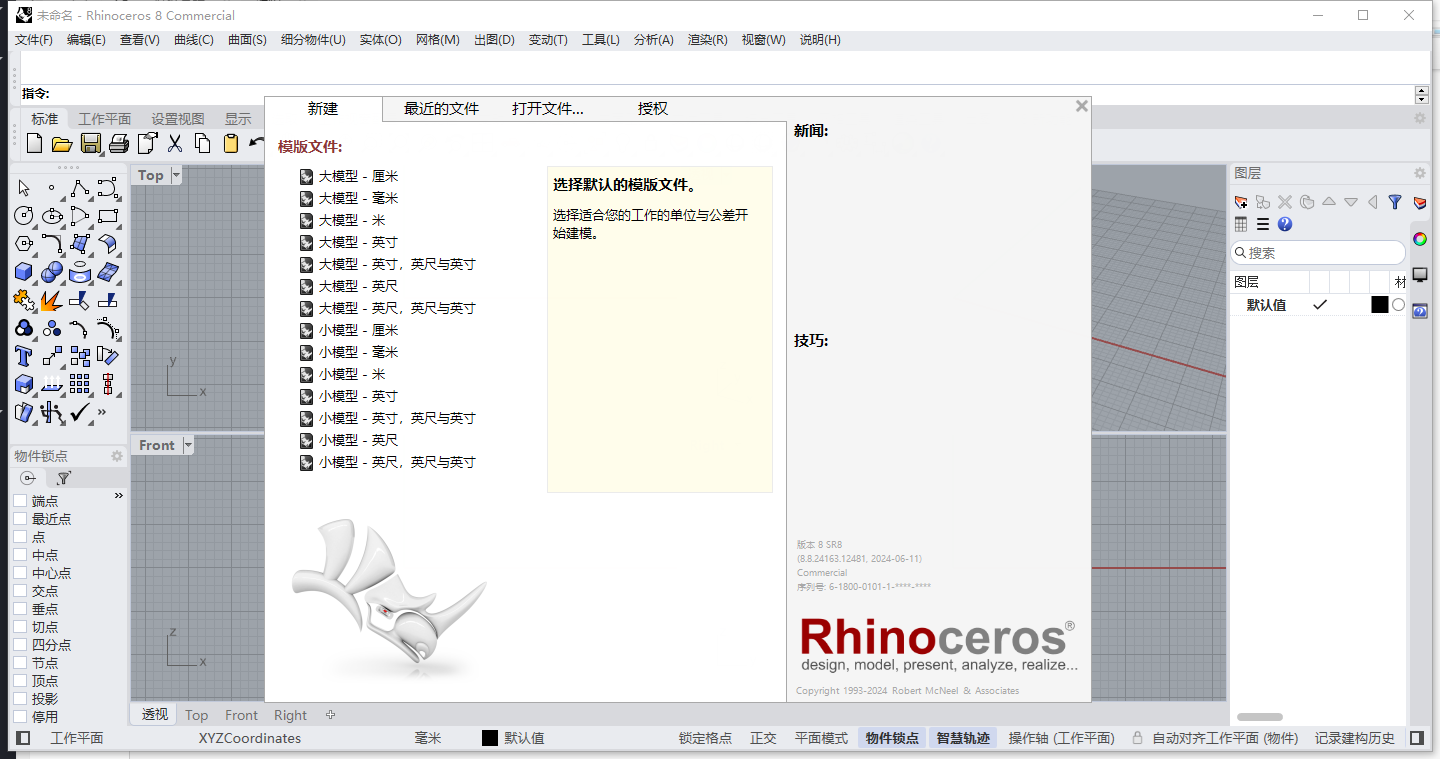
Task: Enable the 切点 object snap checkbox
Action: 20,627
